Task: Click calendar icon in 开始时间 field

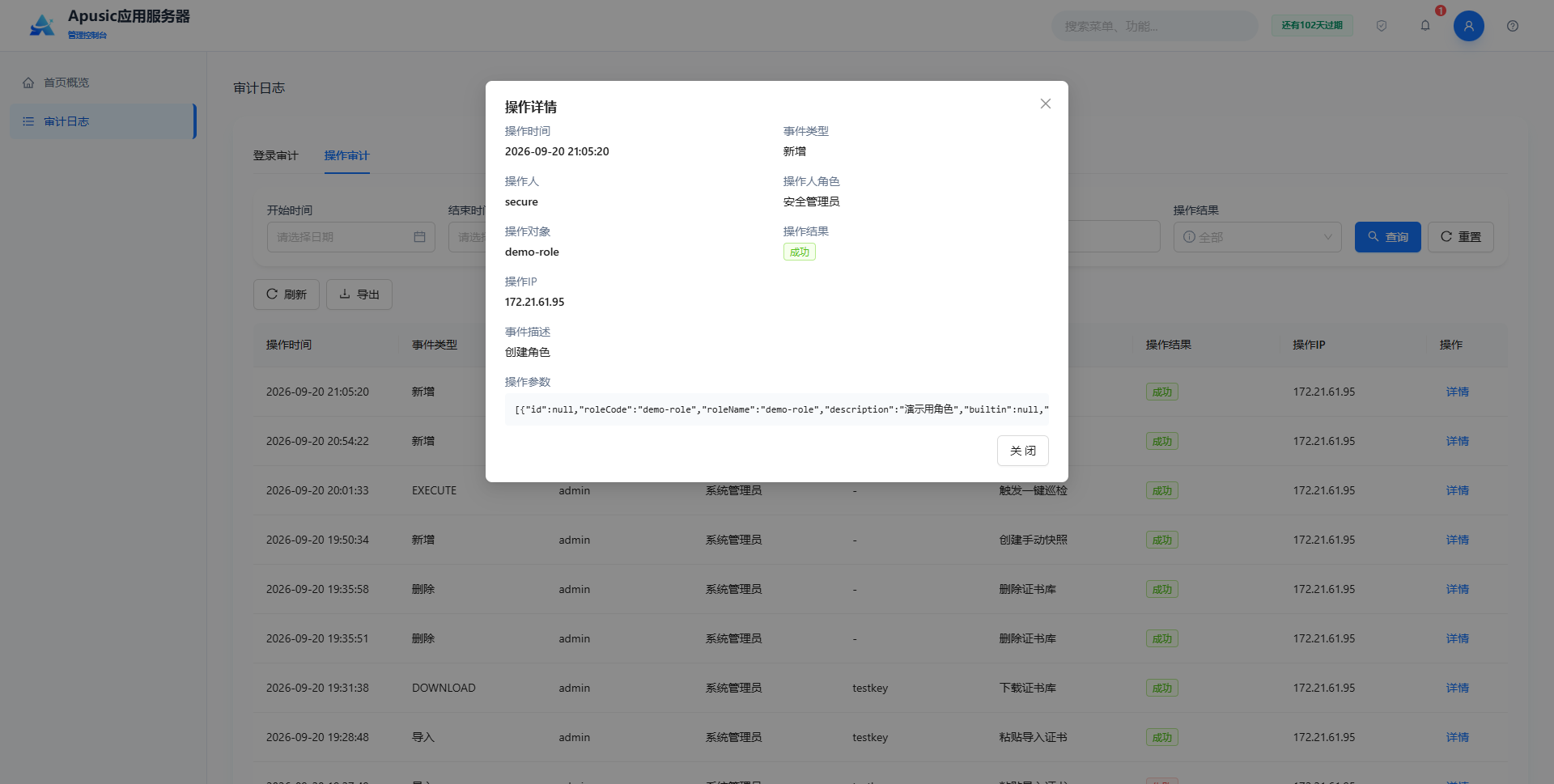Action: 419,237
